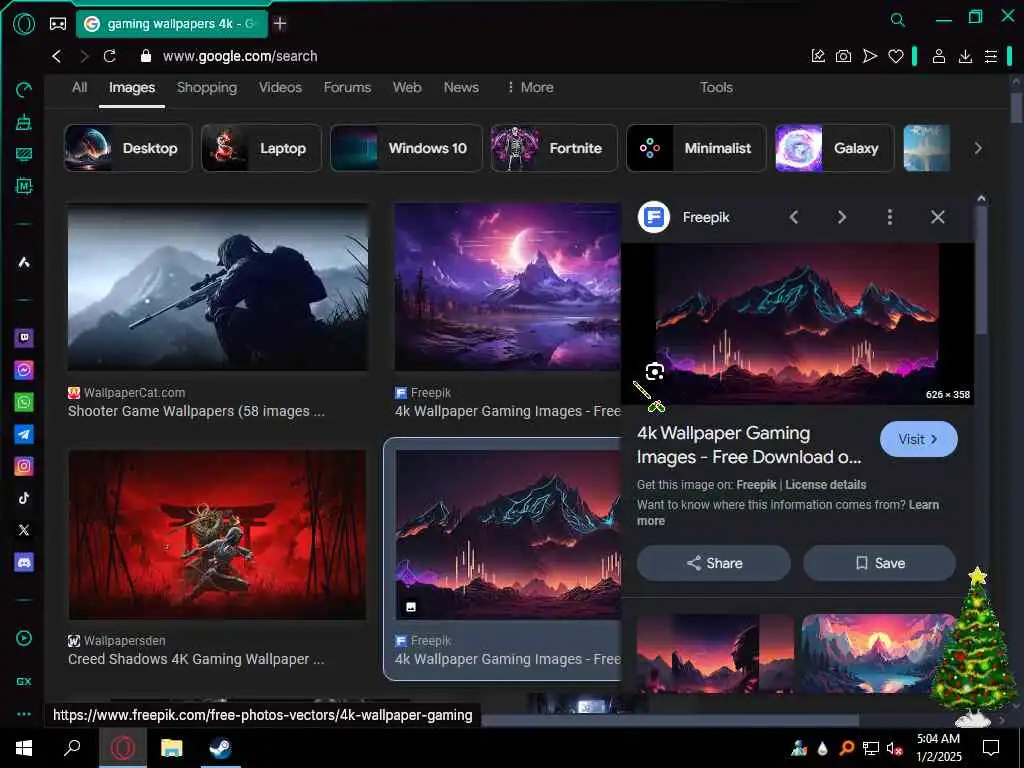
Task: Select the Galaxy suggestion chip
Action: click(x=834, y=148)
